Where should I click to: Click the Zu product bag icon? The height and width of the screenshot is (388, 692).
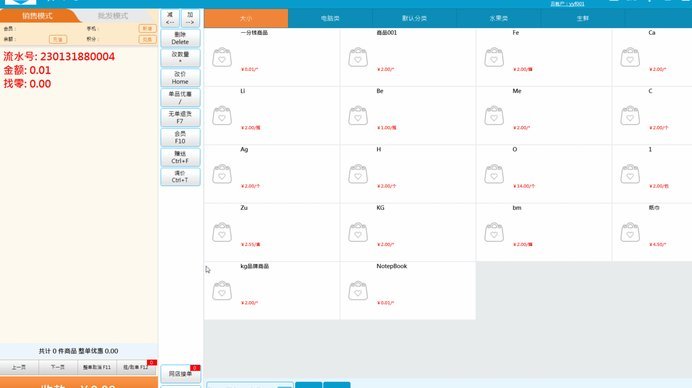tap(222, 233)
